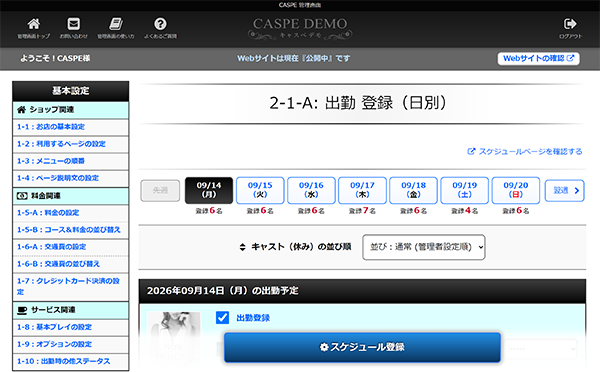The image size is (600, 372).
Task: Click the ショップ関連 section header
Action: point(71,110)
